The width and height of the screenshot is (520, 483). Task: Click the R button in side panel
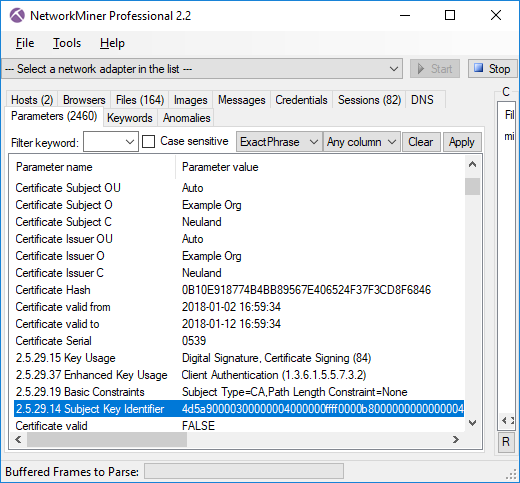click(x=506, y=442)
